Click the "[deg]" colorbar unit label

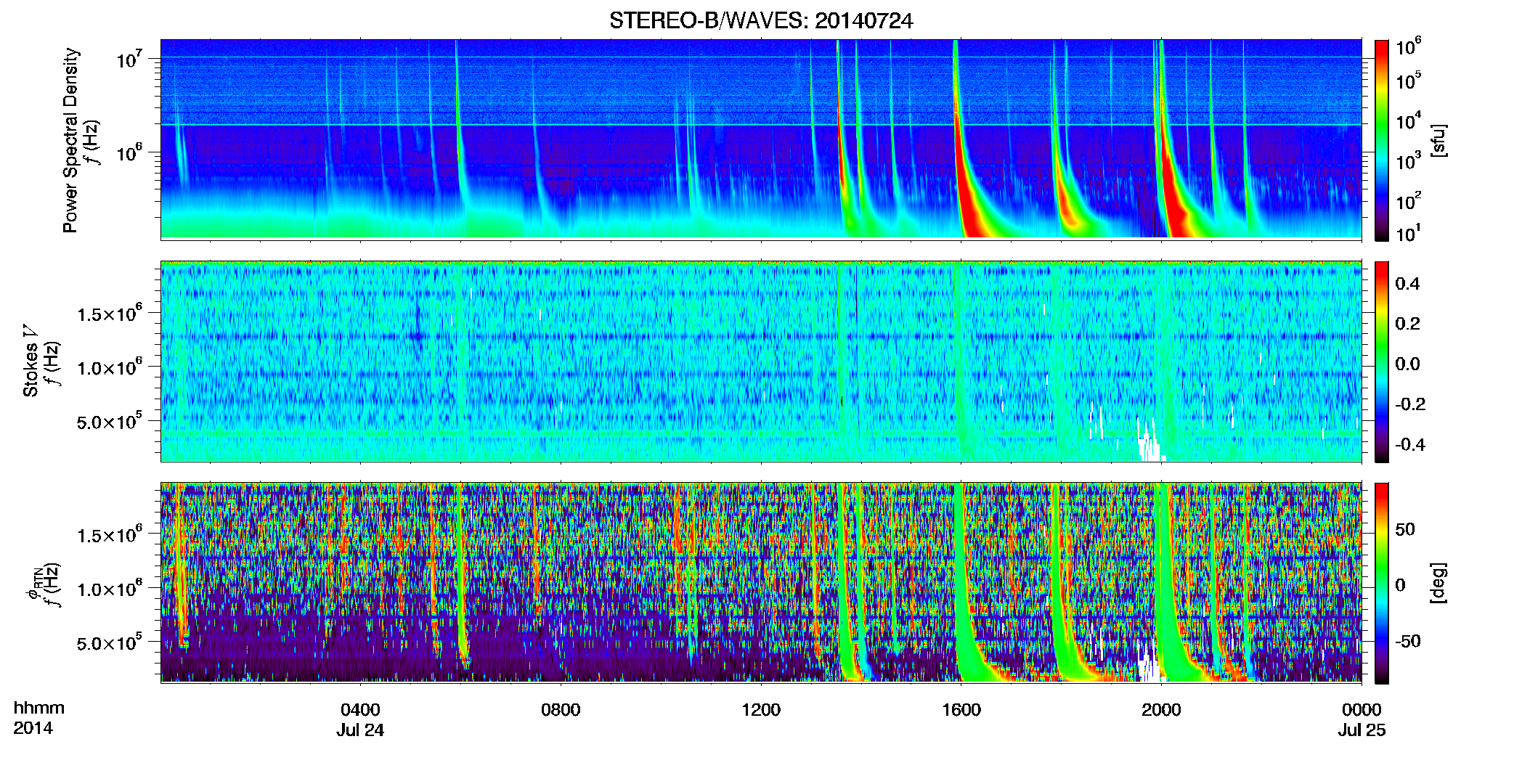pyautogui.click(x=1437, y=583)
